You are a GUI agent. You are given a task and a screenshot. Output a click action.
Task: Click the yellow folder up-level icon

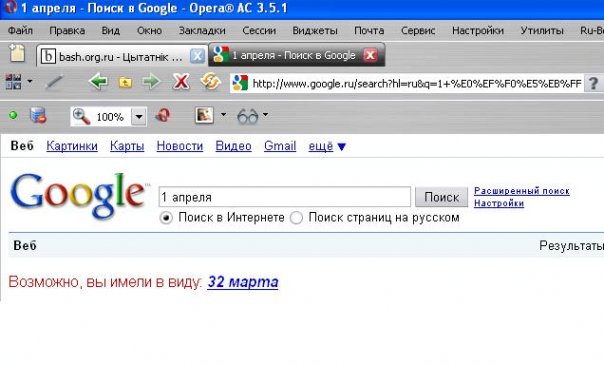[125, 82]
